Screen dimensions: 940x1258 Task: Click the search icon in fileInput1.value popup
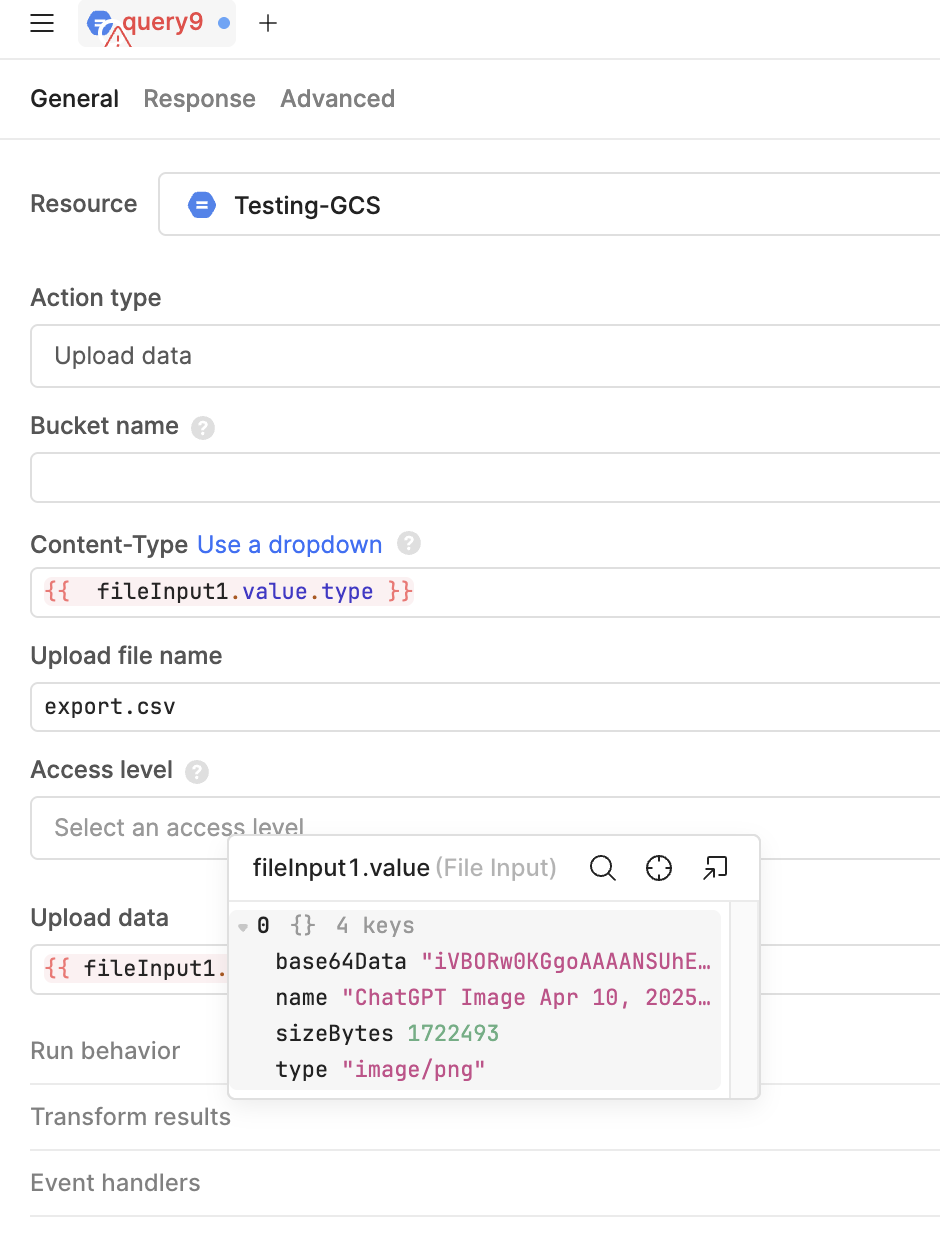click(x=602, y=868)
